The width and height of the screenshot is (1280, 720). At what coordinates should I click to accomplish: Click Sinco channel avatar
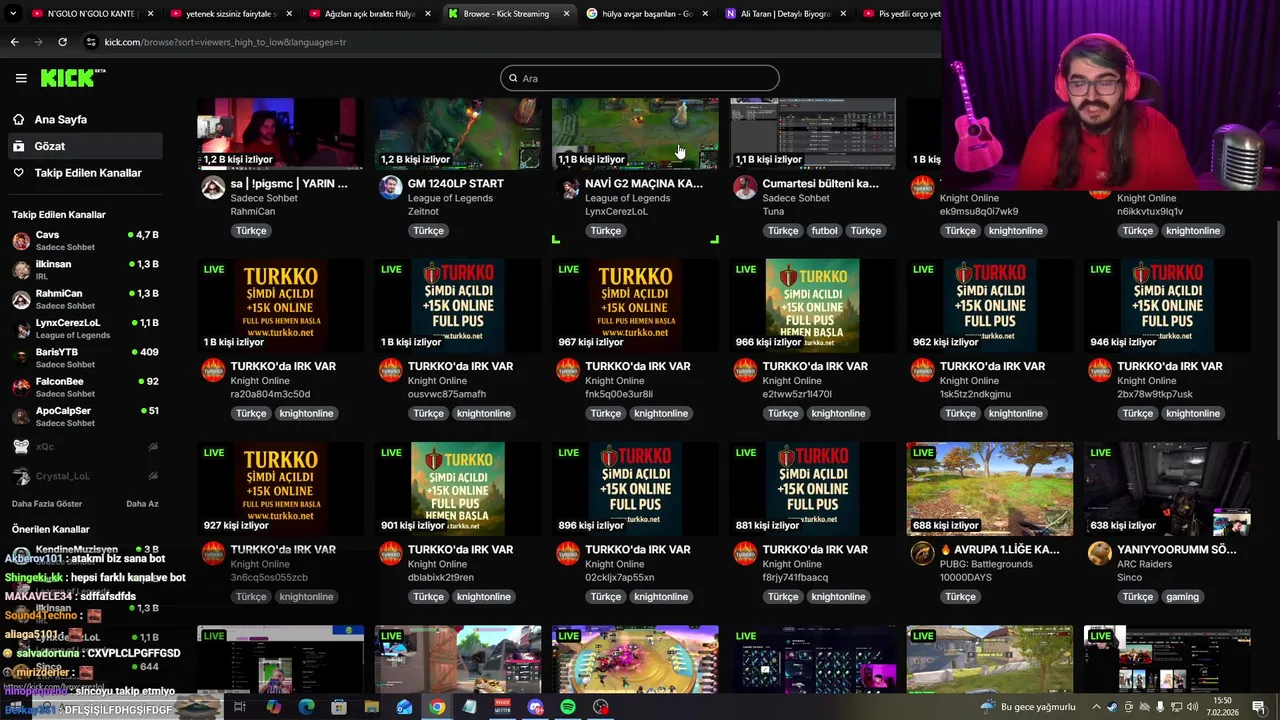[x=1100, y=554]
